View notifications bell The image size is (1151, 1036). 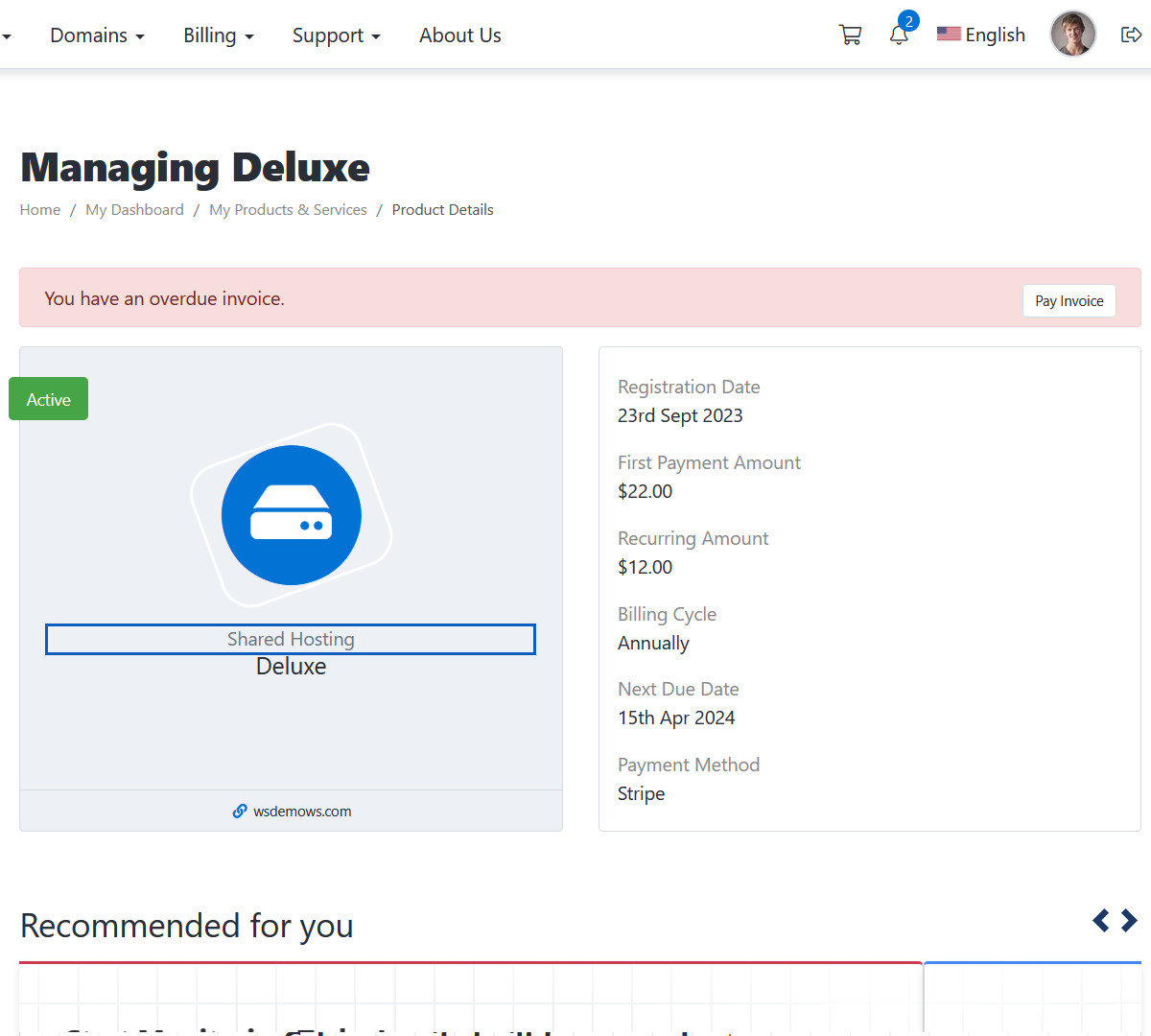(899, 35)
